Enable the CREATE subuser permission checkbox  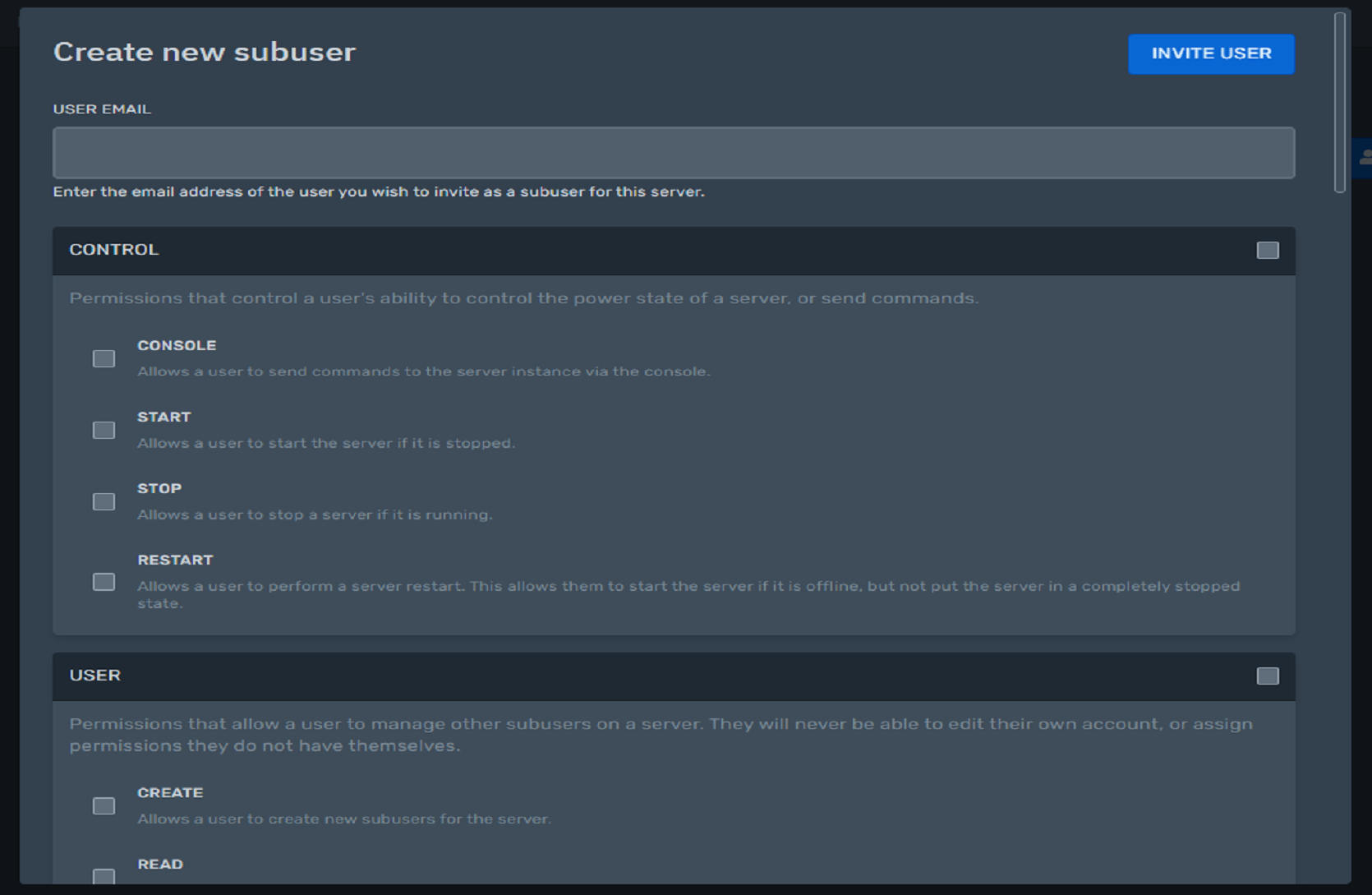pos(104,806)
